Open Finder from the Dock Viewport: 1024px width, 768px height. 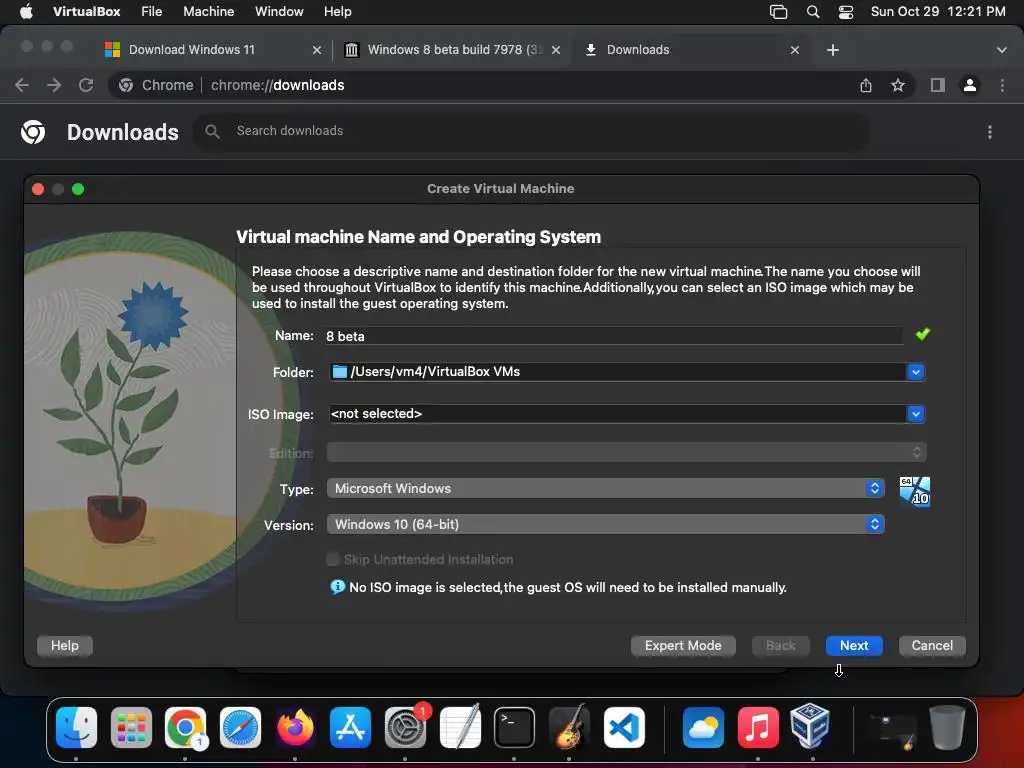[x=76, y=727]
